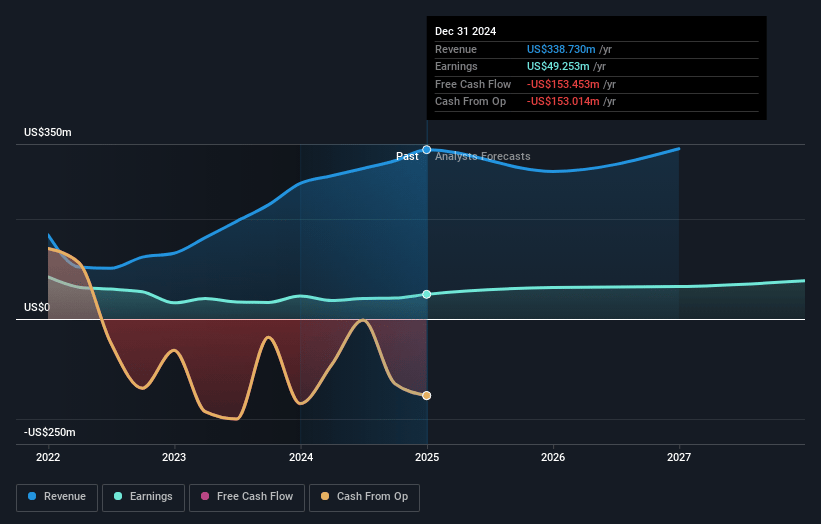Click the Earnings row label in tooltip
This screenshot has width=821, height=524.
[456, 66]
